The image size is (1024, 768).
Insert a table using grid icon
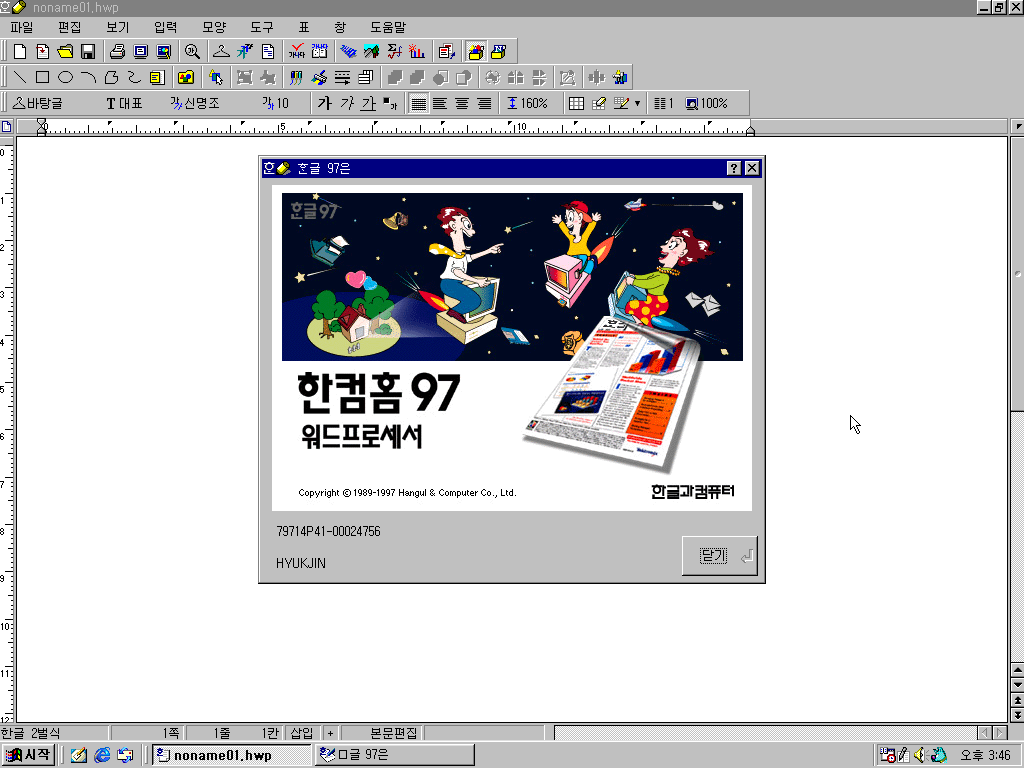576,103
